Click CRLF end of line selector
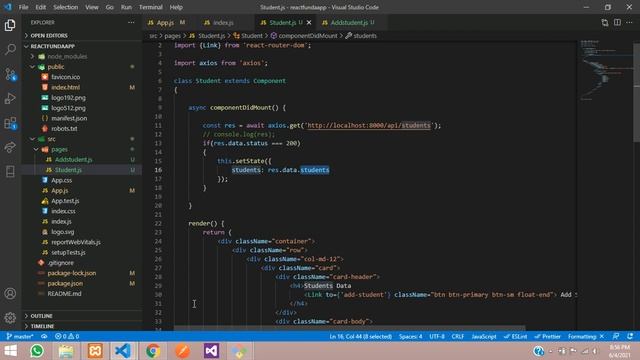The height and width of the screenshot is (360, 640). pyautogui.click(x=458, y=336)
